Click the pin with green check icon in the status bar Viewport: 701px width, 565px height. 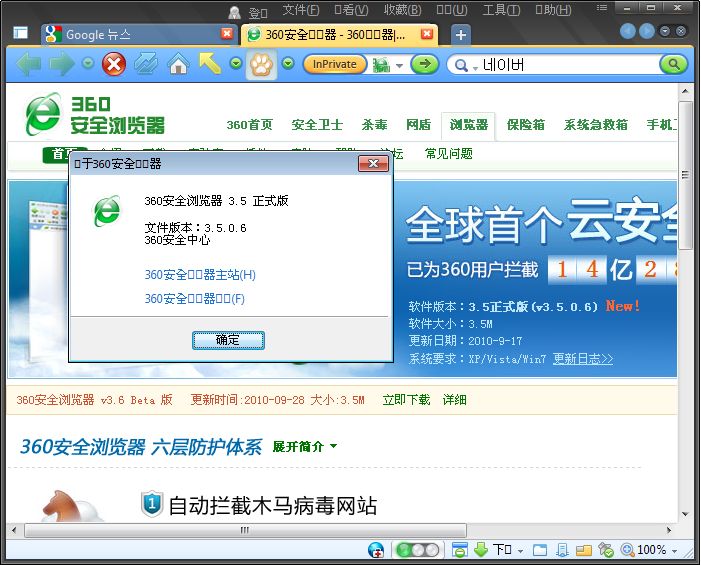(606, 550)
